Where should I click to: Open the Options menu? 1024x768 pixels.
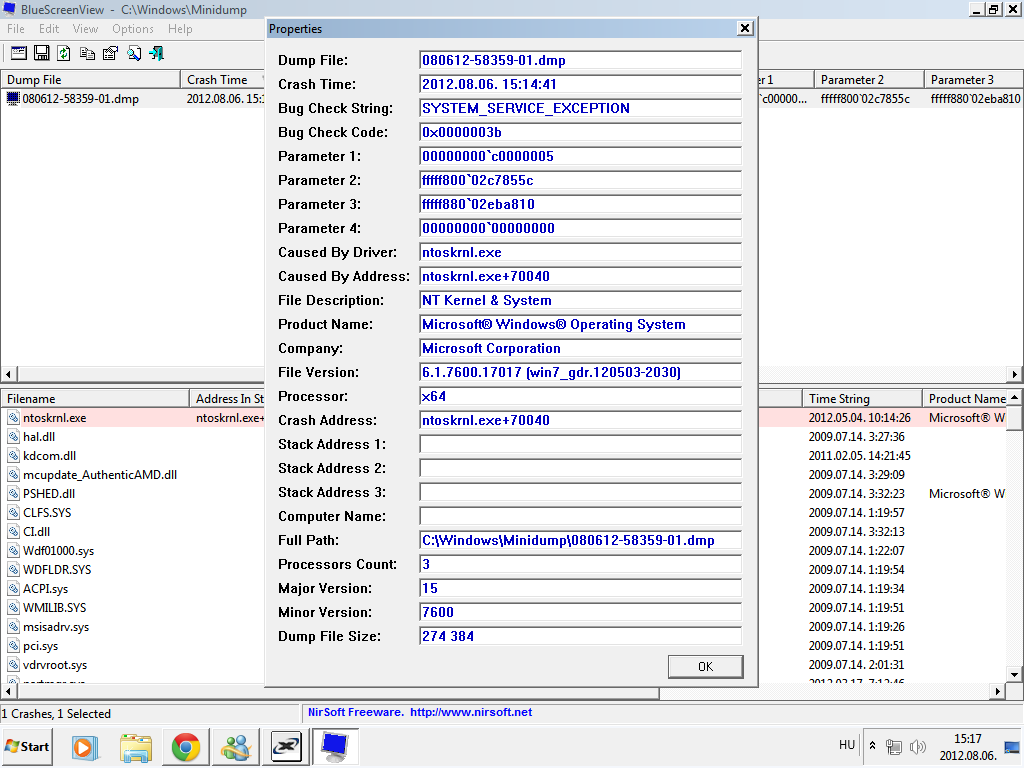133,29
